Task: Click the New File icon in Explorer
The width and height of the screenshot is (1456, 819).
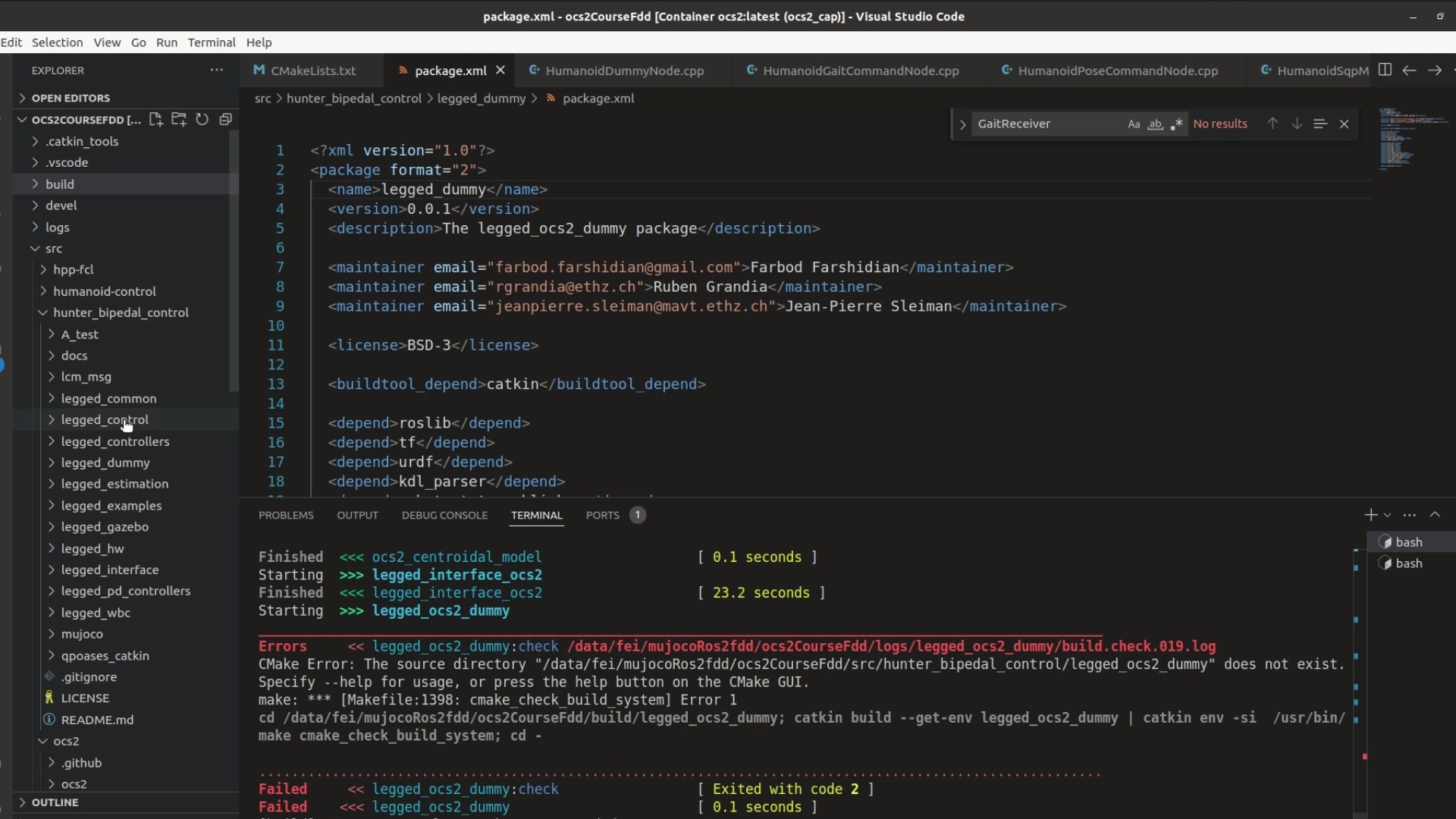Action: (155, 119)
